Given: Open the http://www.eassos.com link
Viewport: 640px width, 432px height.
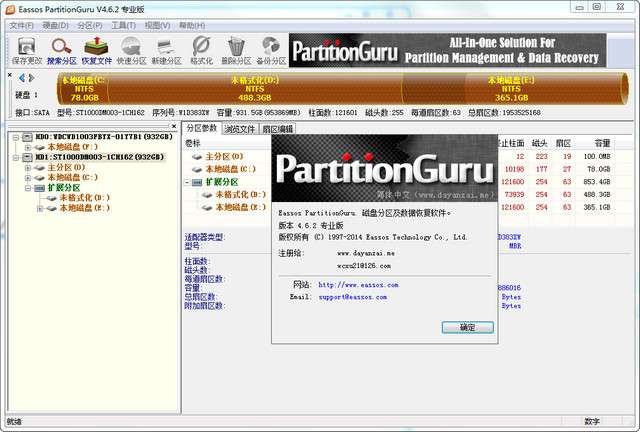Looking at the screenshot, I should 358,285.
